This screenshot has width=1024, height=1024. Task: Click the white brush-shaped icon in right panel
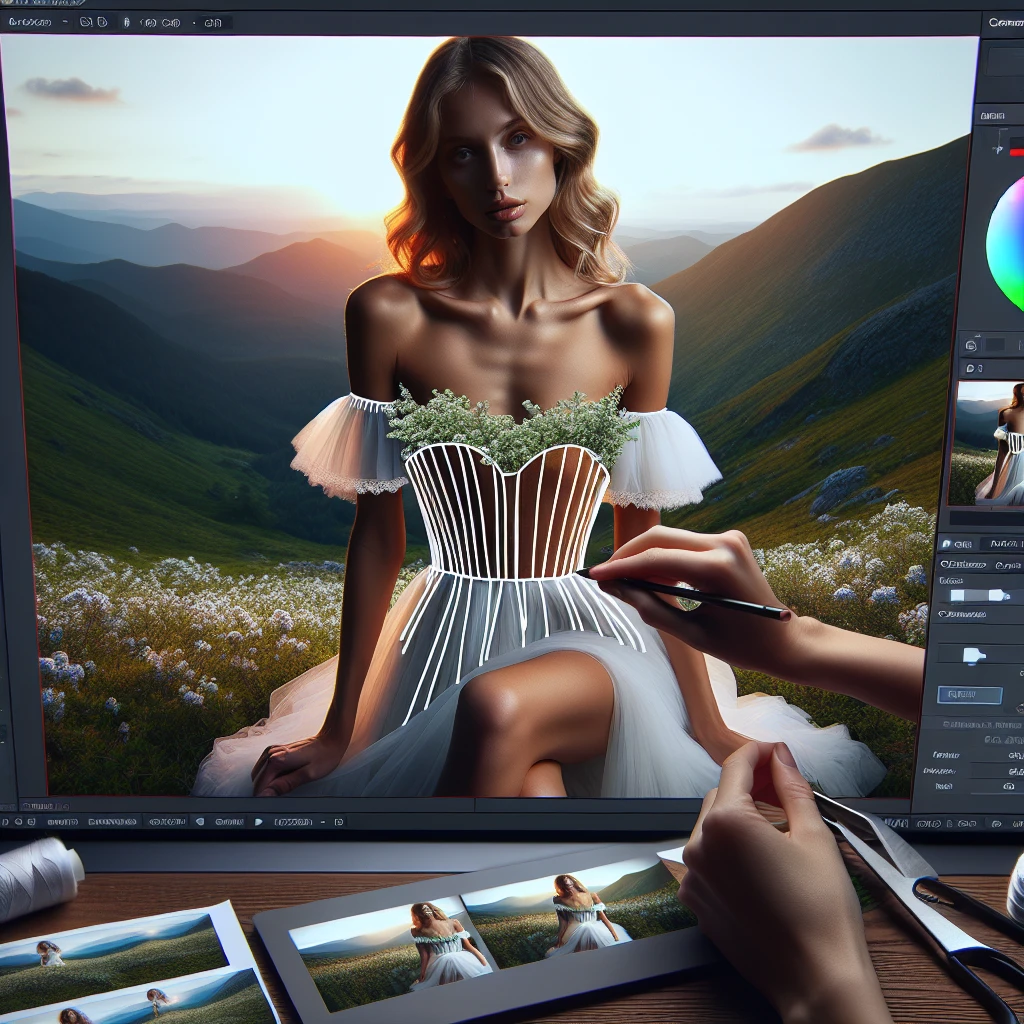pos(974,655)
